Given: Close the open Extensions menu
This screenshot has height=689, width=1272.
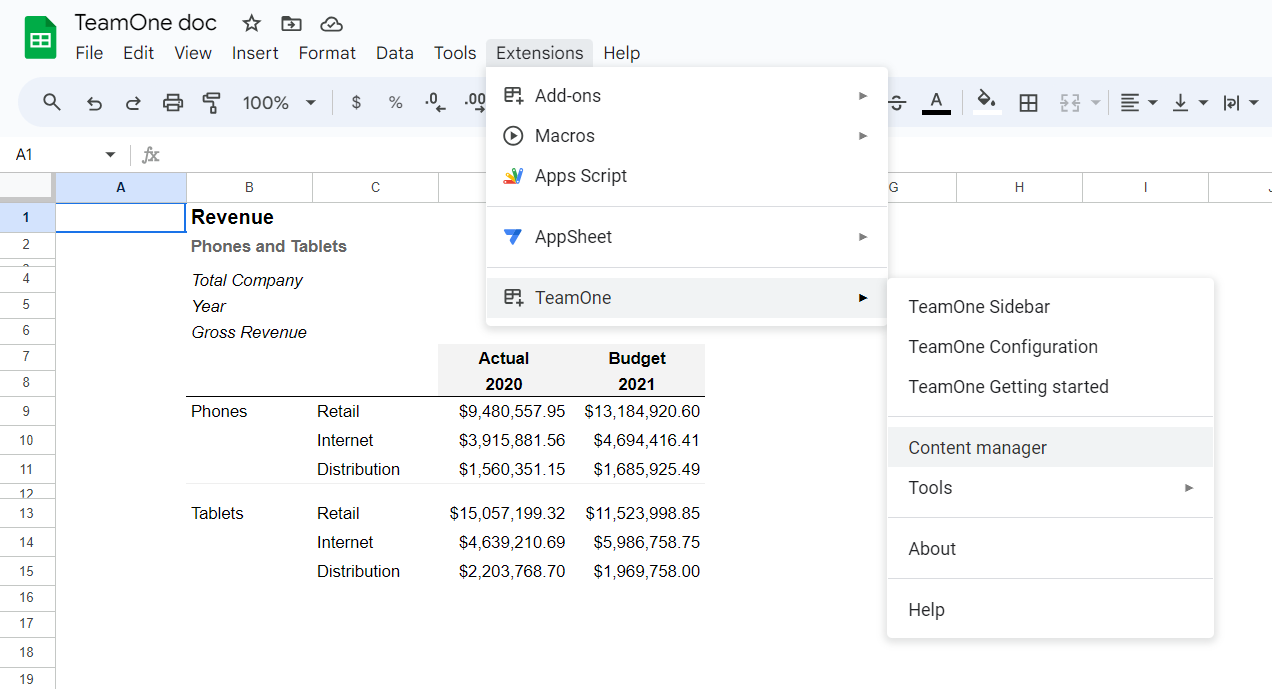Looking at the screenshot, I should [x=539, y=53].
